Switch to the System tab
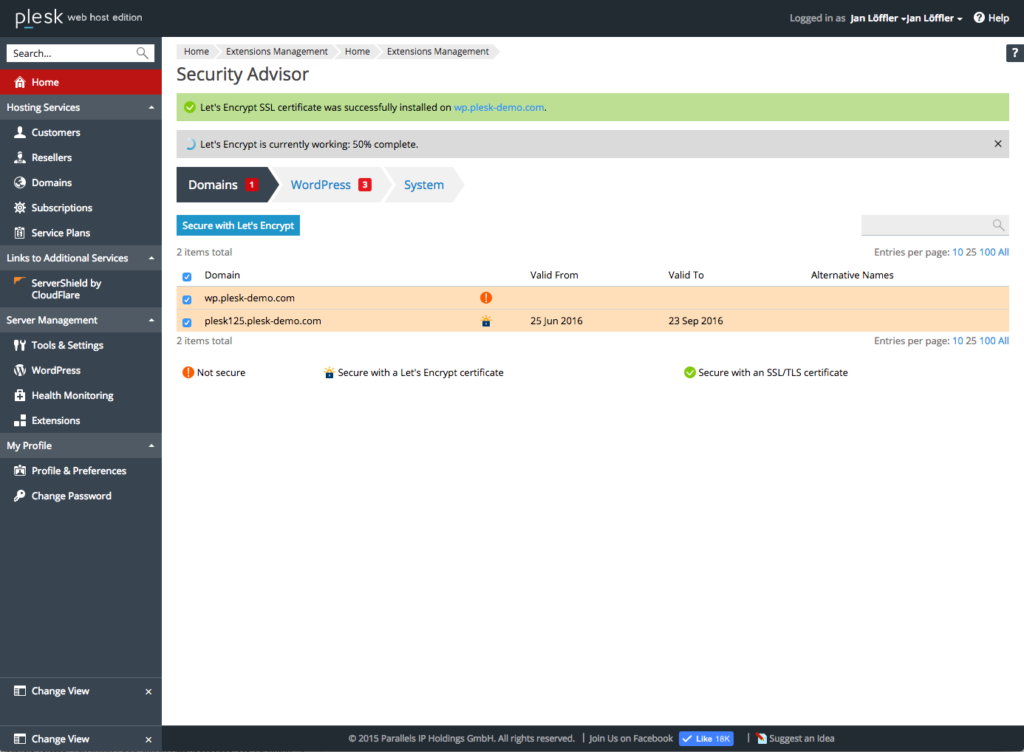 click(424, 185)
